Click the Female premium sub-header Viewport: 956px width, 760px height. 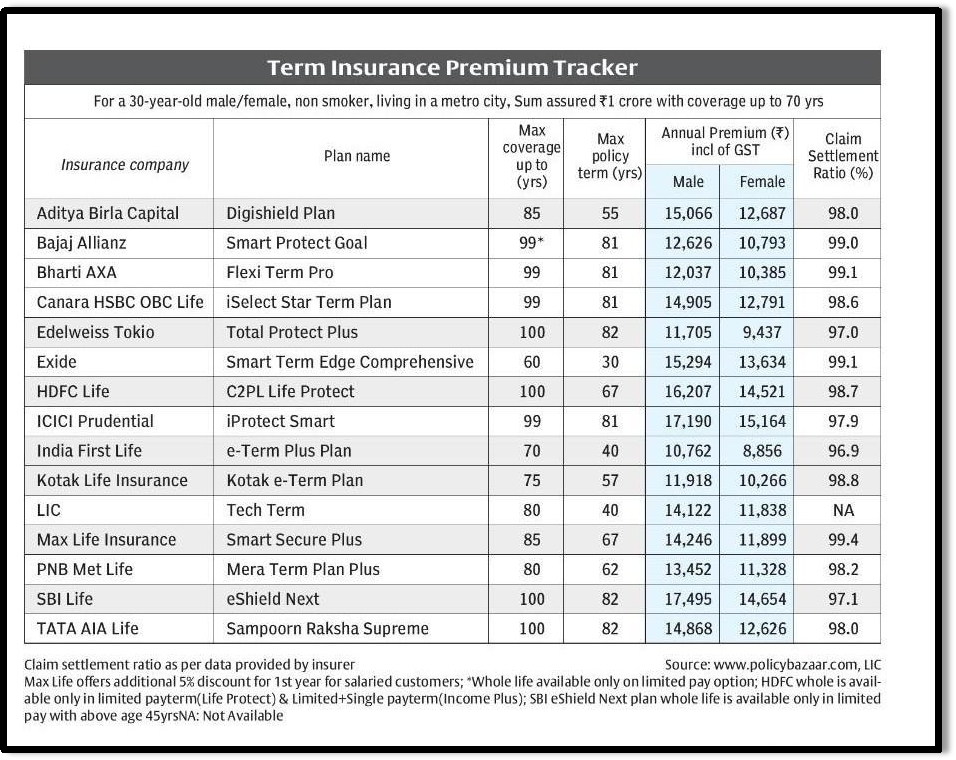[x=762, y=182]
